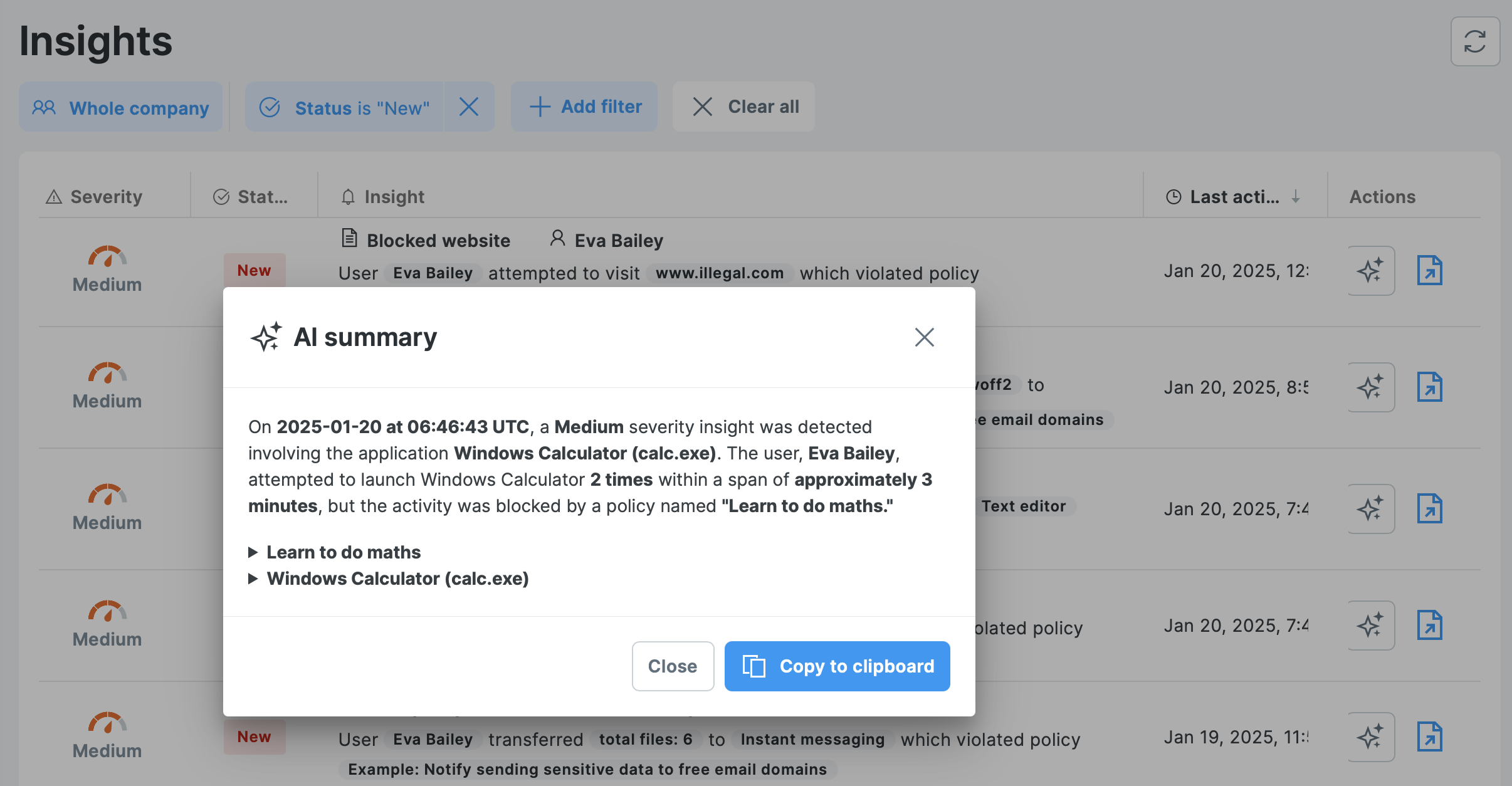Screen dimensions: 1512x786
Task: Add a new filter
Action: tap(584, 107)
